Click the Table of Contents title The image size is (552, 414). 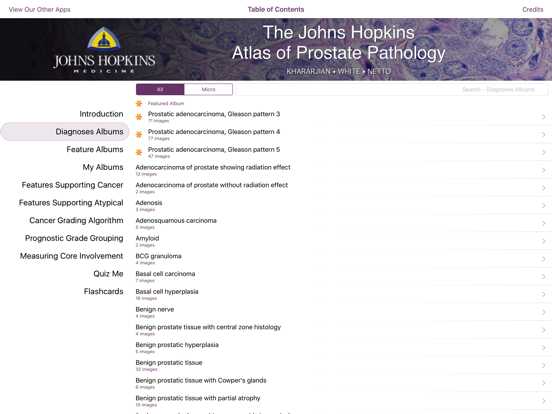276,10
